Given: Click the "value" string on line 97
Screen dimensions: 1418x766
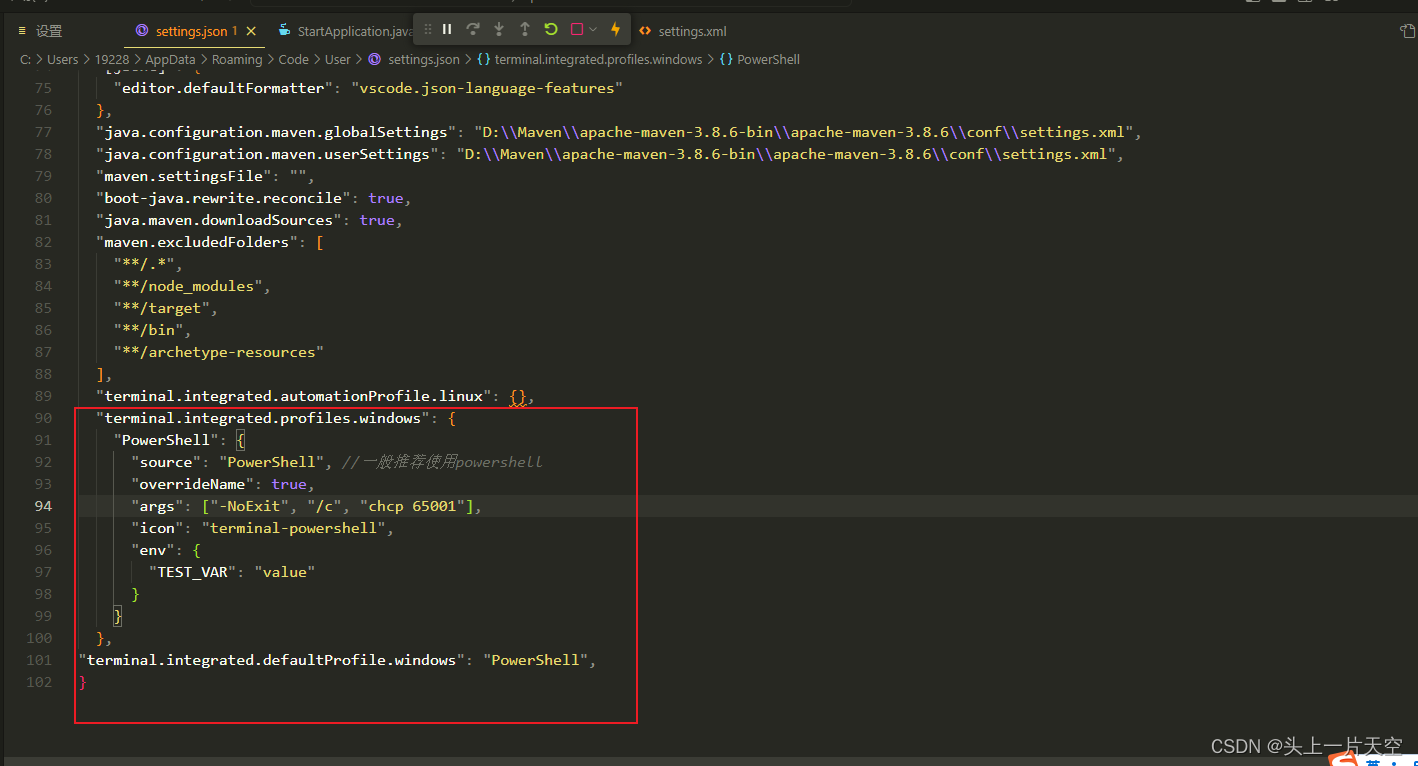Looking at the screenshot, I should [285, 572].
